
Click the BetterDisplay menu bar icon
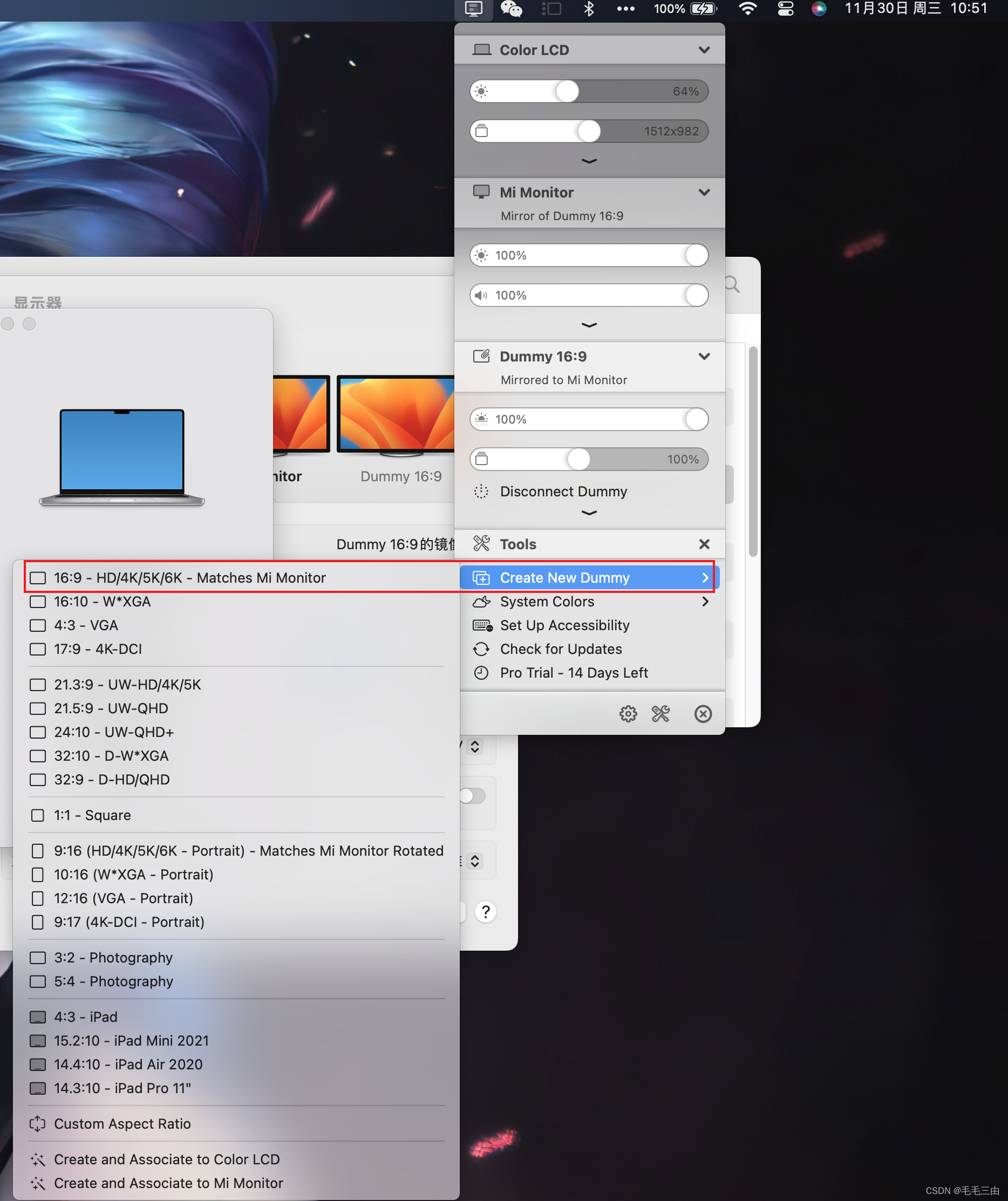474,9
